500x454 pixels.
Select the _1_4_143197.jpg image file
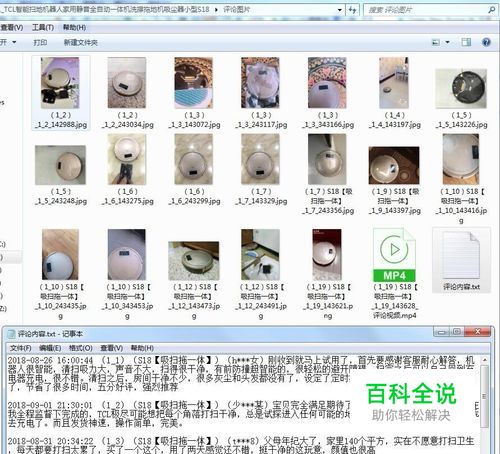394,83
